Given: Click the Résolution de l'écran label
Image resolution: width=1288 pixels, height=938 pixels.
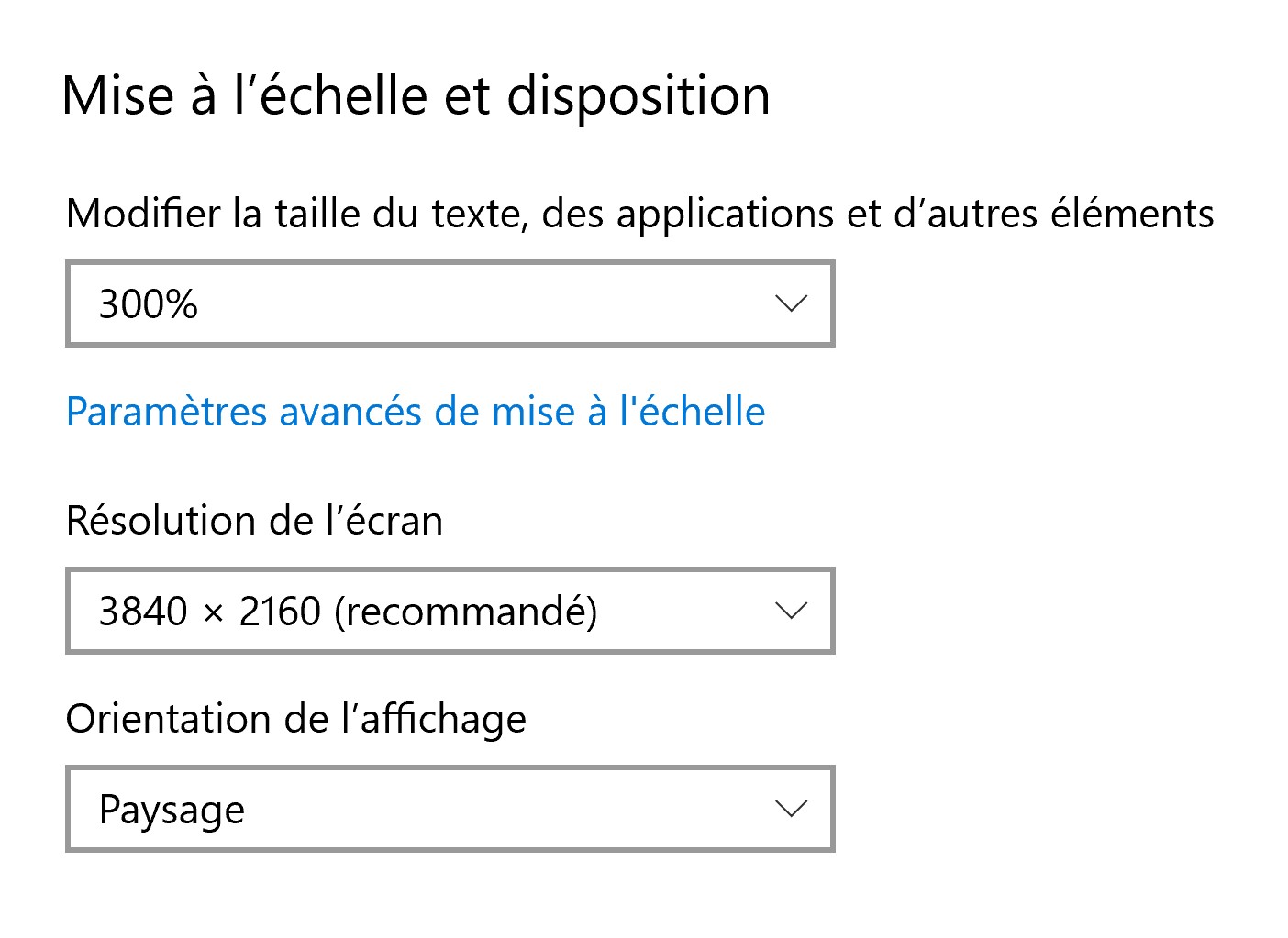Looking at the screenshot, I should point(254,521).
